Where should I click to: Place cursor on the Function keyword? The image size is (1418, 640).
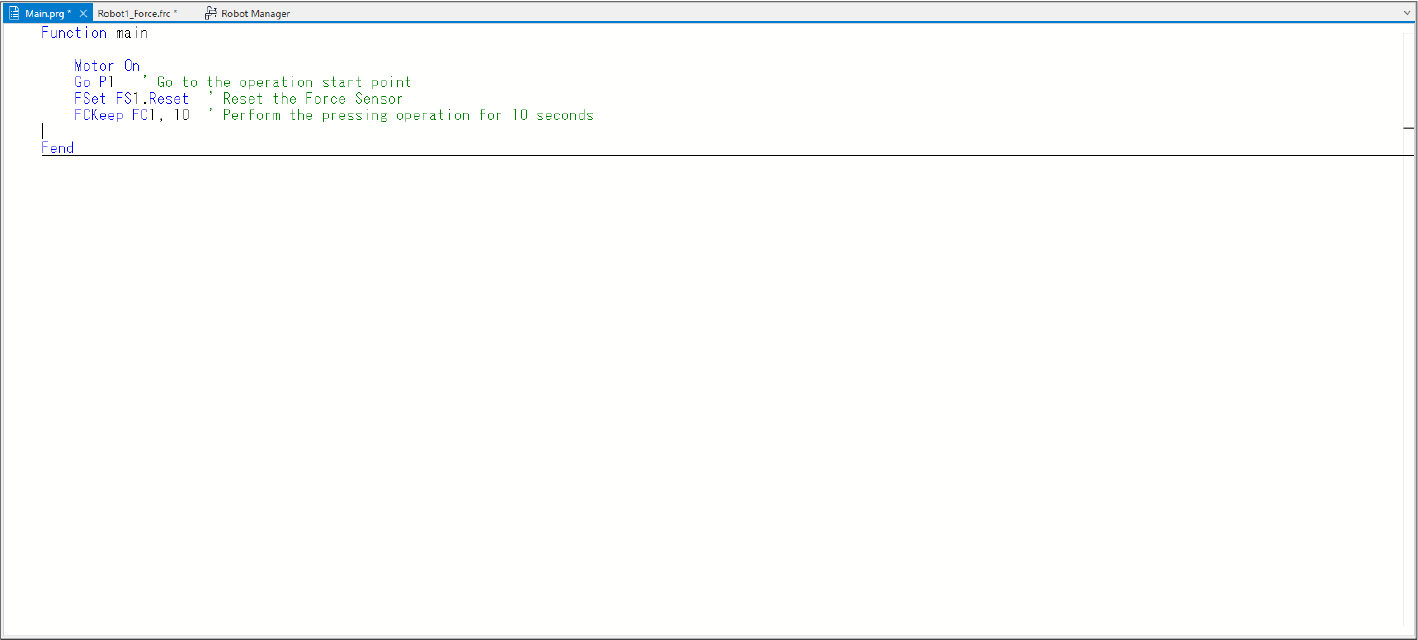coord(73,33)
